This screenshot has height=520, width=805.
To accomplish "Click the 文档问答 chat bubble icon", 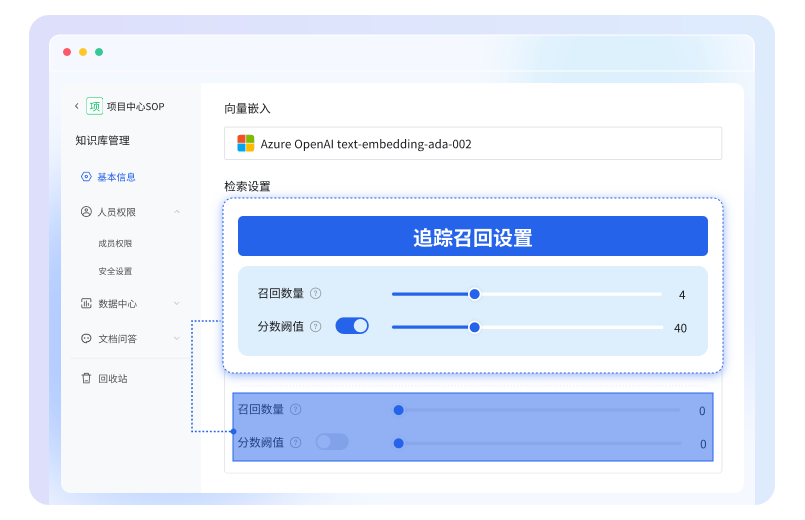I will pos(86,338).
